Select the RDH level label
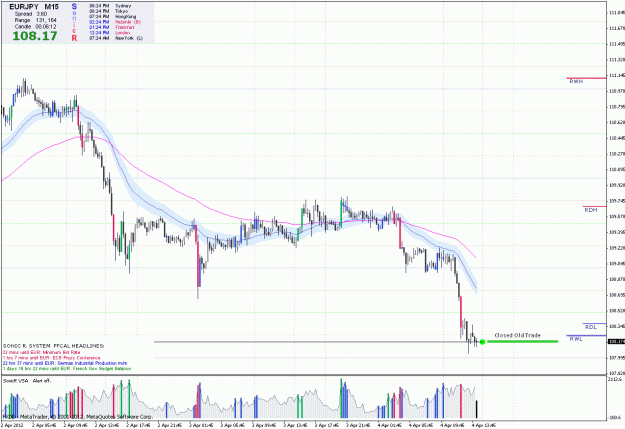 [590, 210]
